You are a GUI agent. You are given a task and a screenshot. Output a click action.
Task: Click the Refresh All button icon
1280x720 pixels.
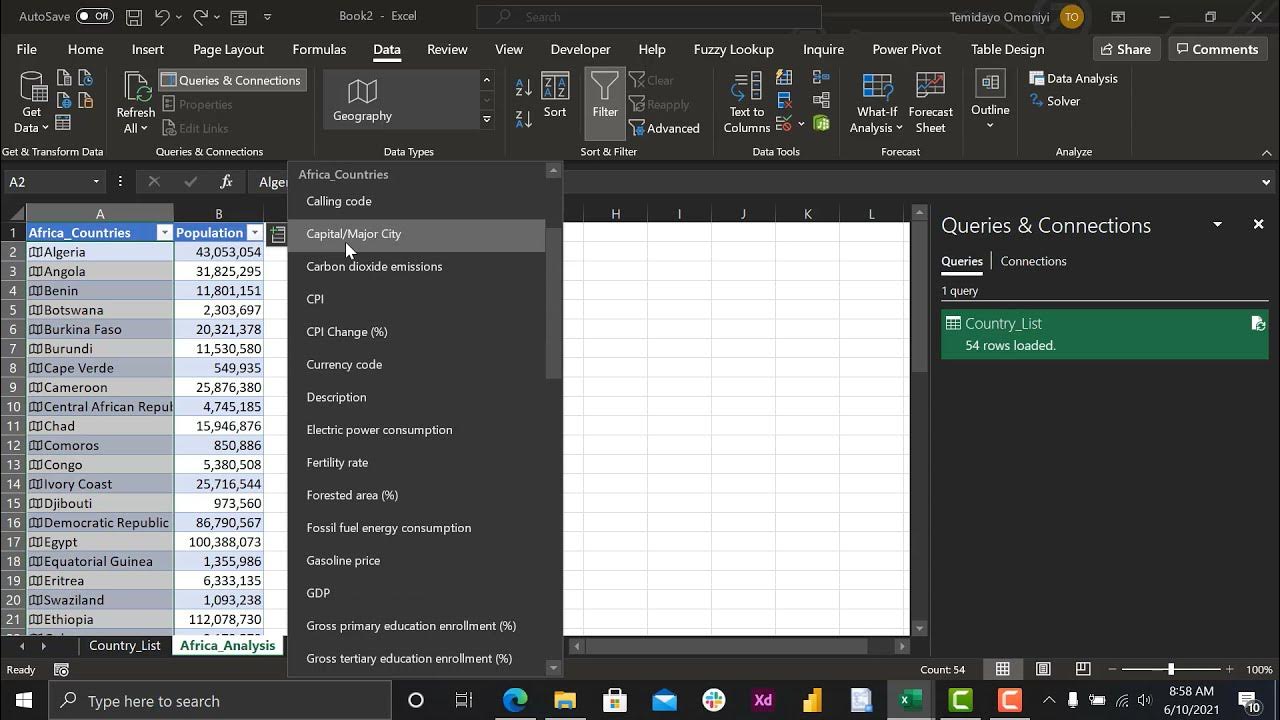[x=136, y=88]
